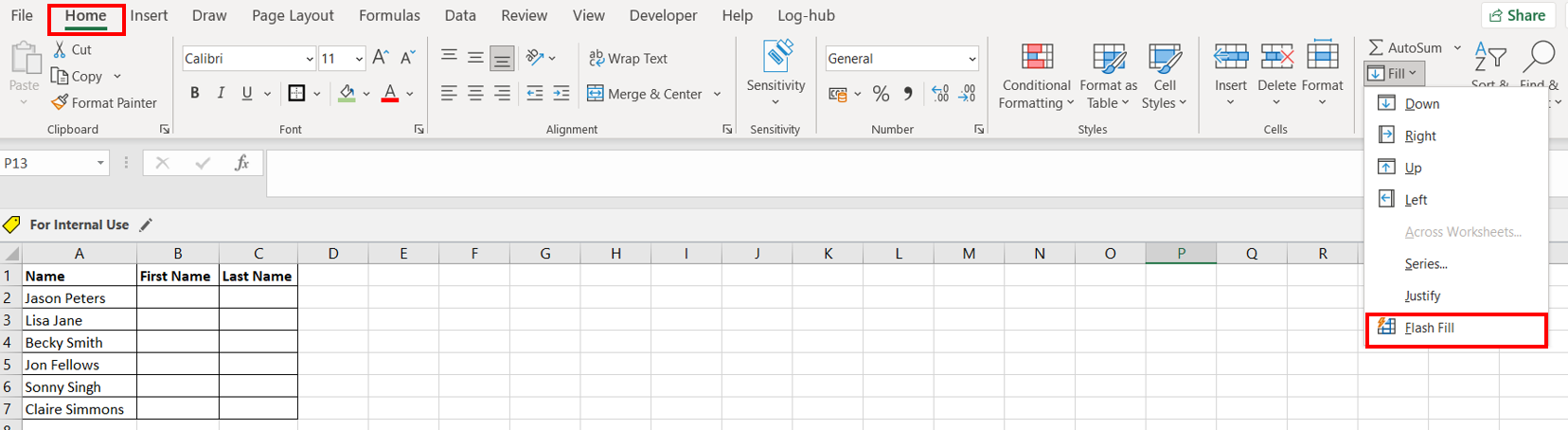Select the Becky Smith cell
The height and width of the screenshot is (430, 1568).
(x=80, y=342)
